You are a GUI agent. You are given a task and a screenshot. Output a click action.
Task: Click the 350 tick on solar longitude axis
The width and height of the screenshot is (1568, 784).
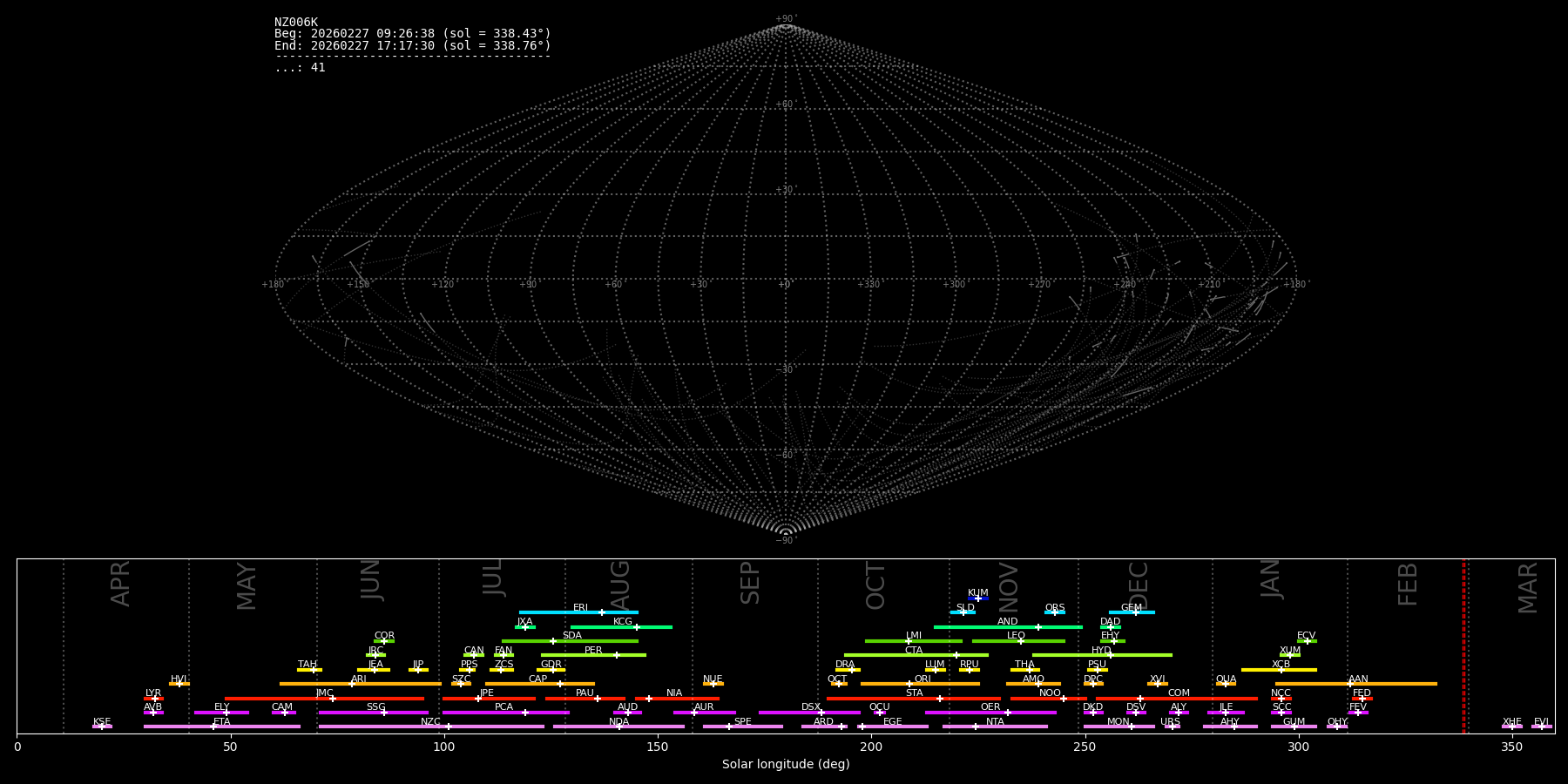pos(1511,747)
